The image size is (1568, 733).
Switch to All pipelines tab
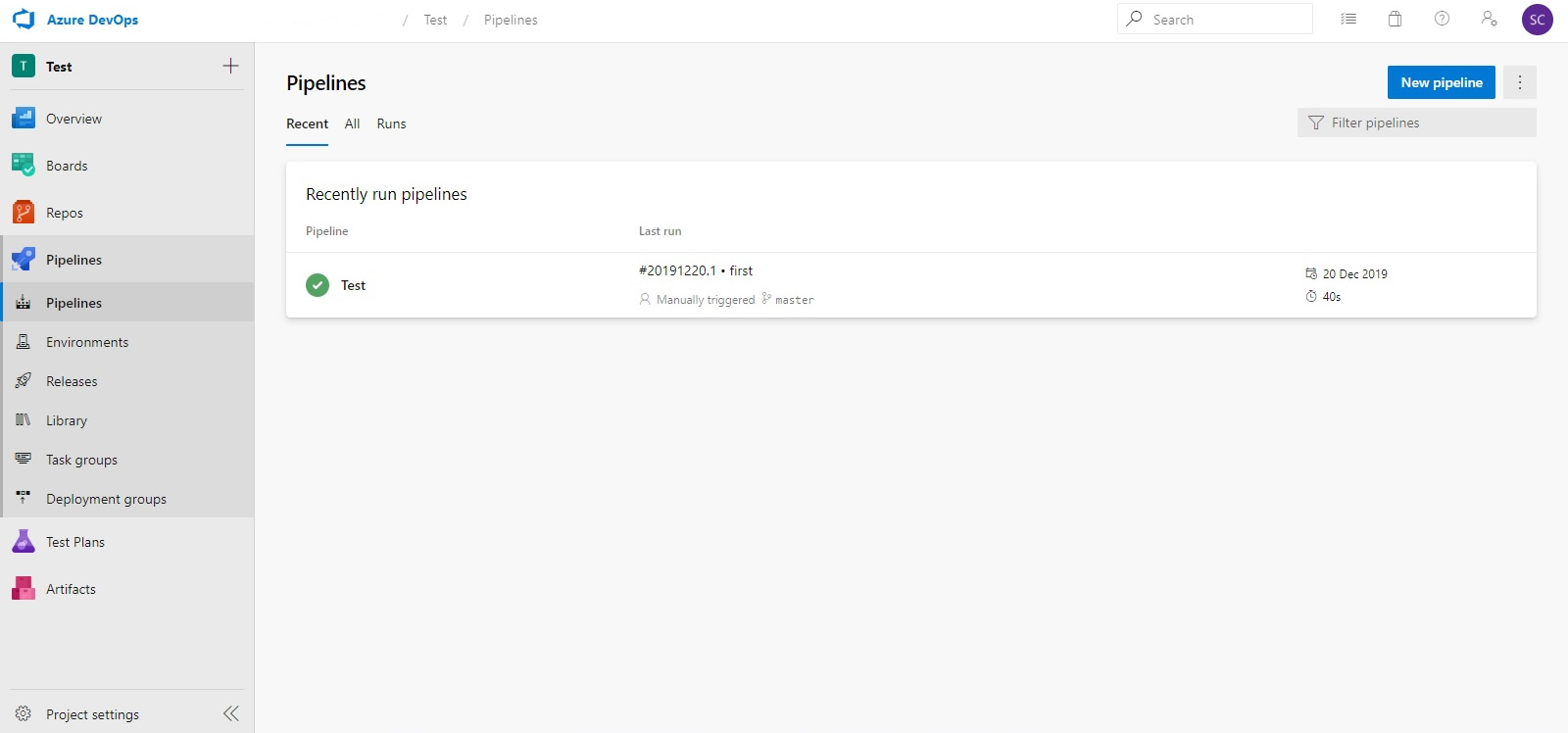[x=352, y=123]
